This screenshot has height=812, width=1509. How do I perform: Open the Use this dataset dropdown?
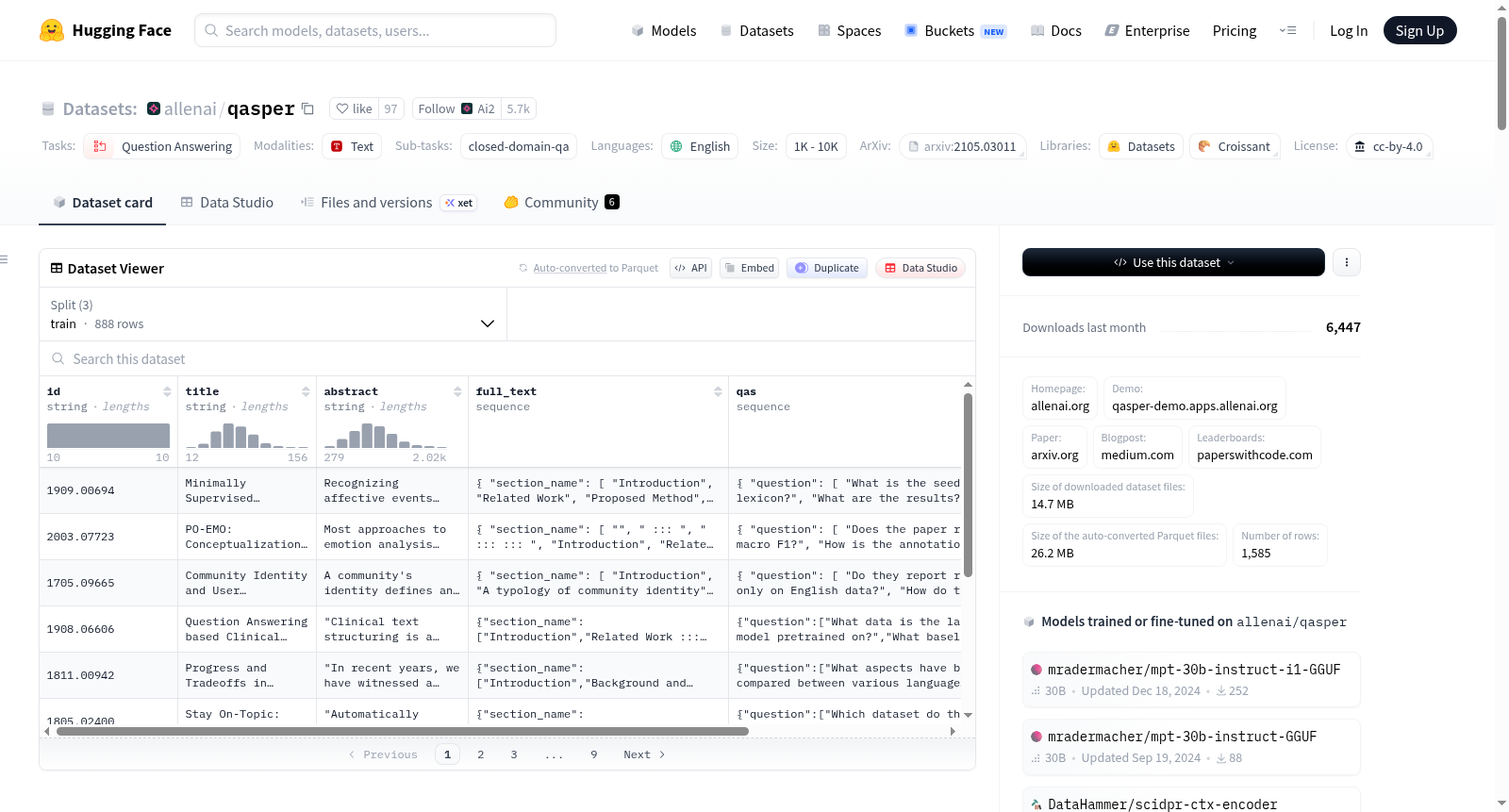point(1173,262)
